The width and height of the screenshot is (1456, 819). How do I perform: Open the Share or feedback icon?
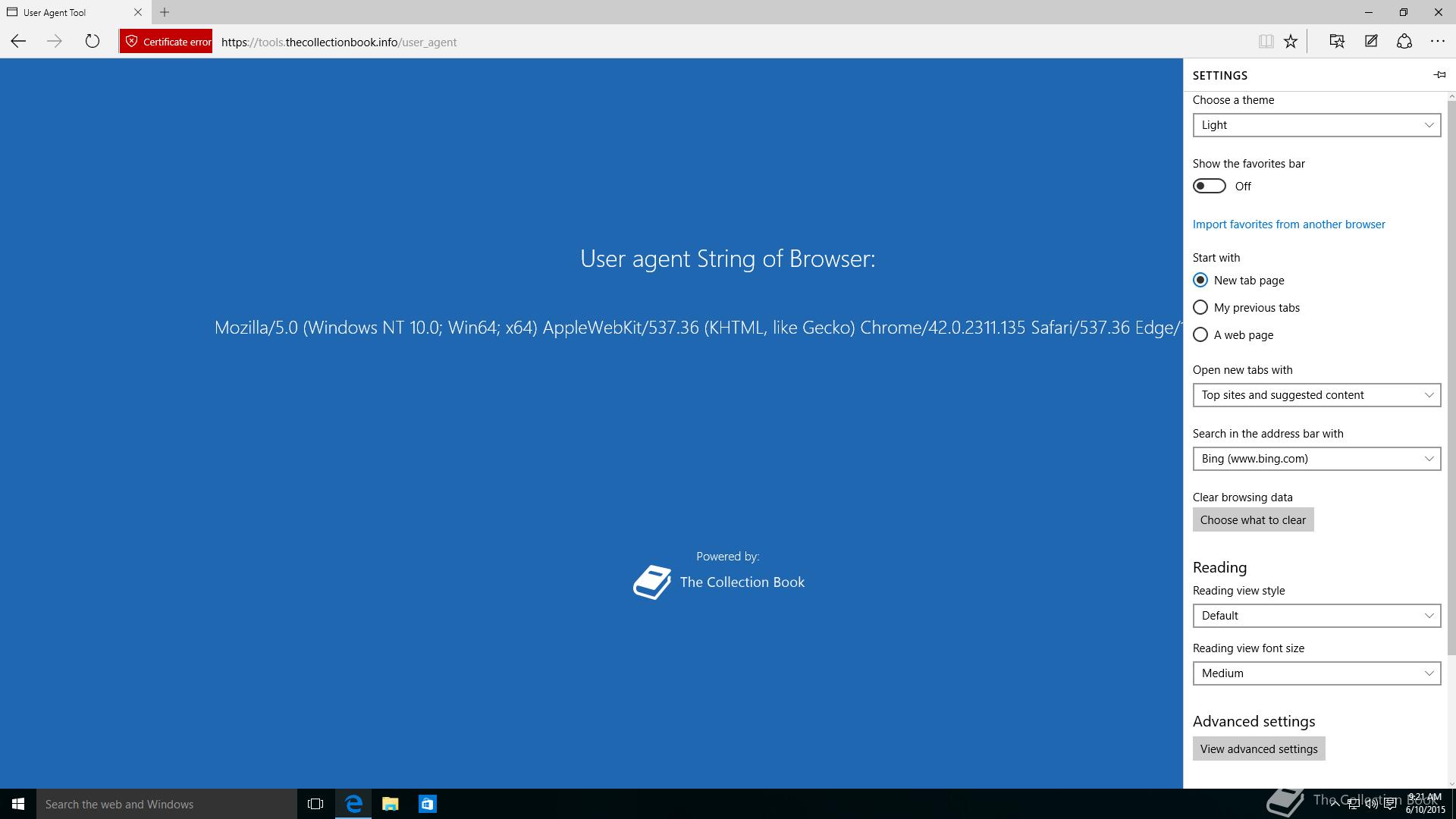pyautogui.click(x=1404, y=42)
